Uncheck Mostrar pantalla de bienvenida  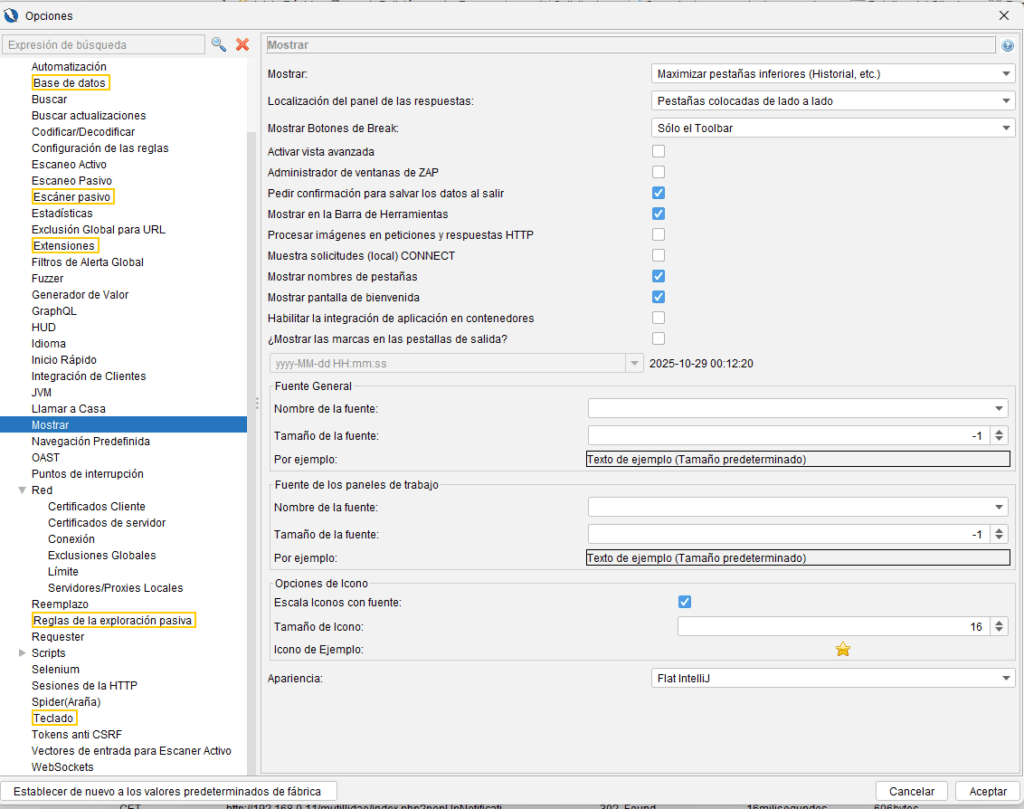click(658, 297)
